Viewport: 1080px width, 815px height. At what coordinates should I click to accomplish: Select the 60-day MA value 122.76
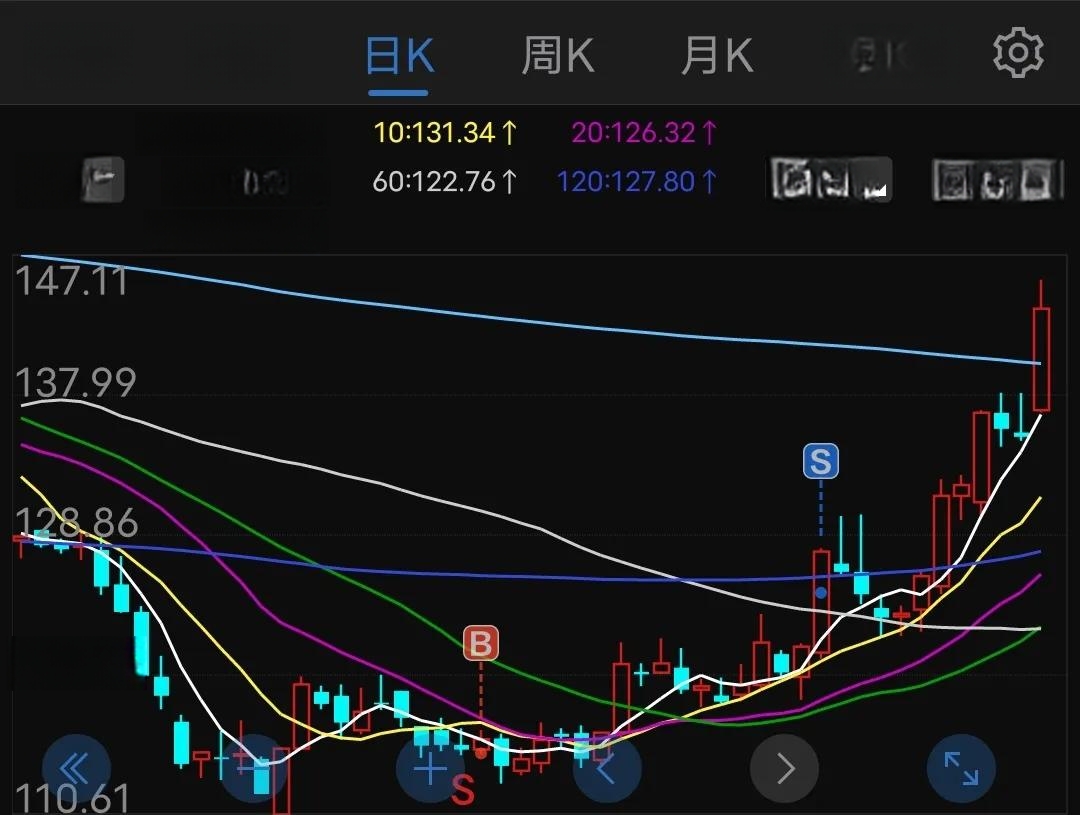(445, 182)
